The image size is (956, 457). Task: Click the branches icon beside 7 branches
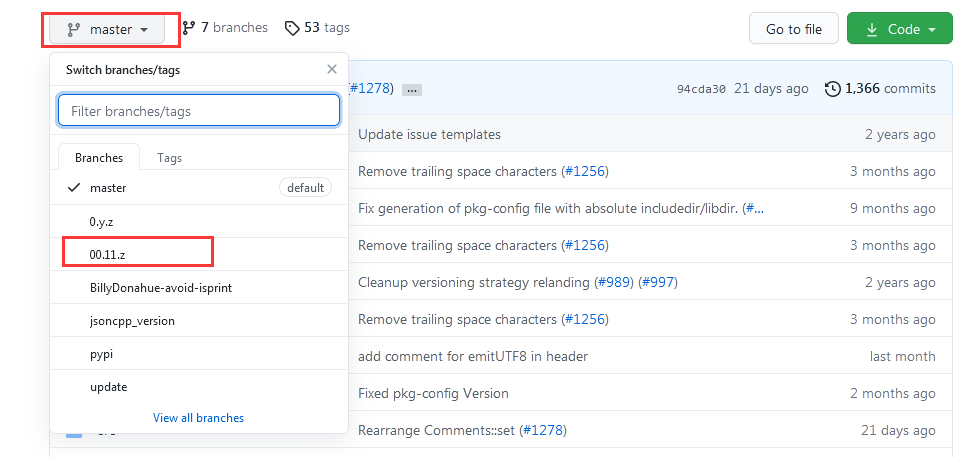pos(188,28)
